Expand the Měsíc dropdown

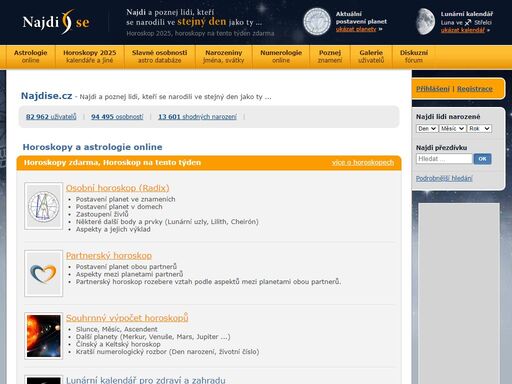pos(452,128)
